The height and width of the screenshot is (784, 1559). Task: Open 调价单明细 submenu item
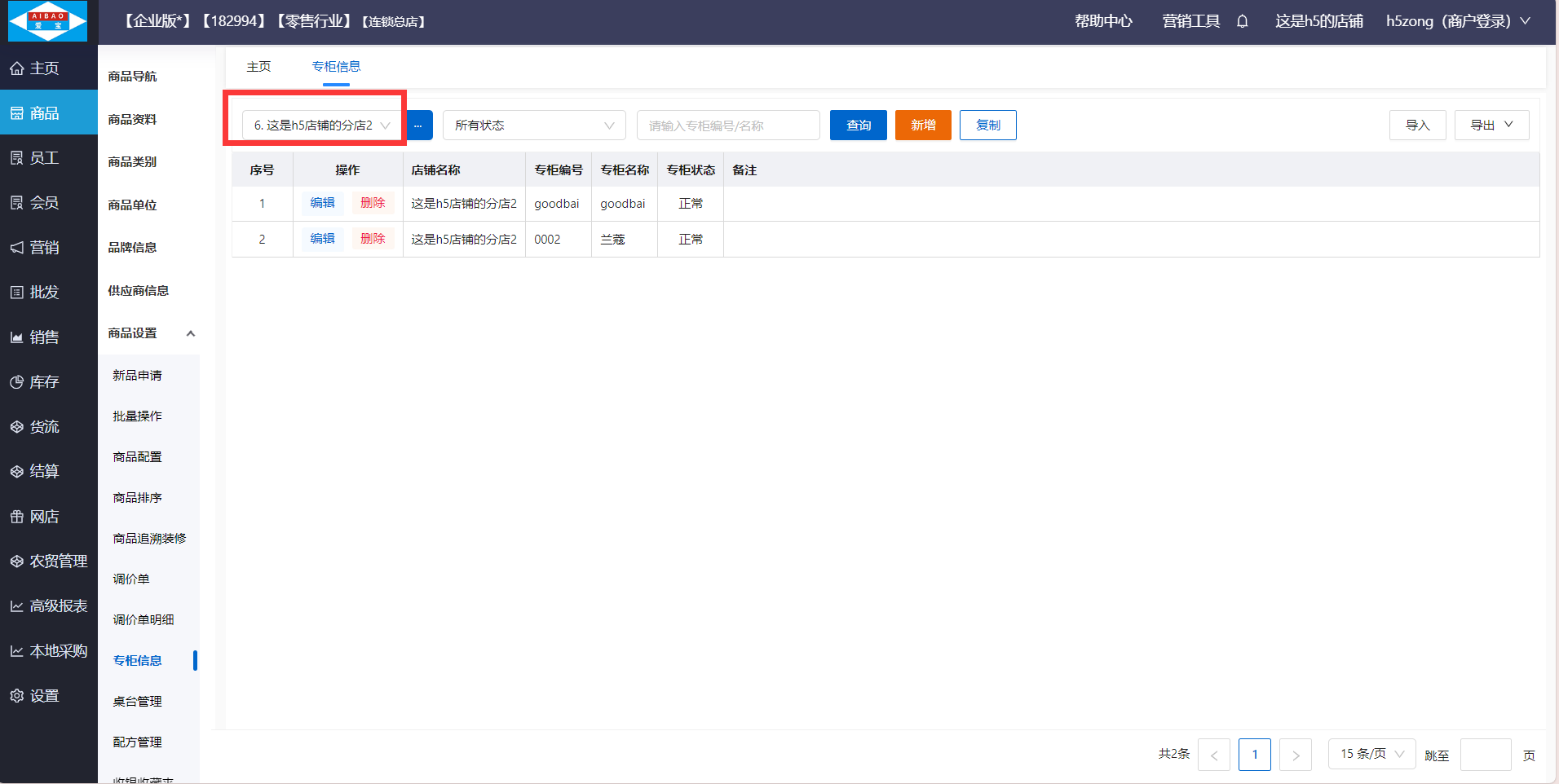point(144,620)
